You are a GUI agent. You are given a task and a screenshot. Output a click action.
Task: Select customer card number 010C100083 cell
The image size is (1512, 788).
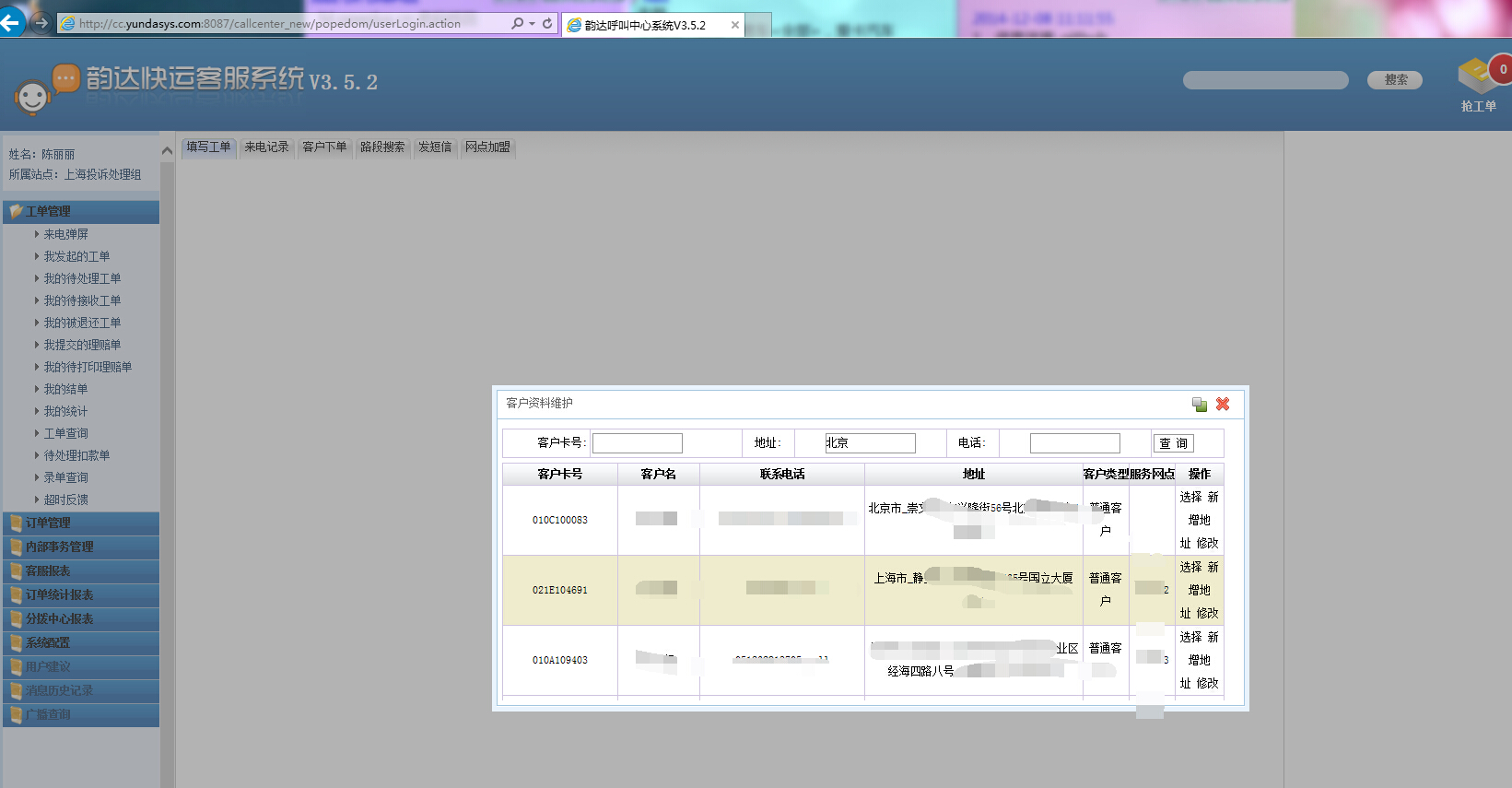(x=560, y=520)
